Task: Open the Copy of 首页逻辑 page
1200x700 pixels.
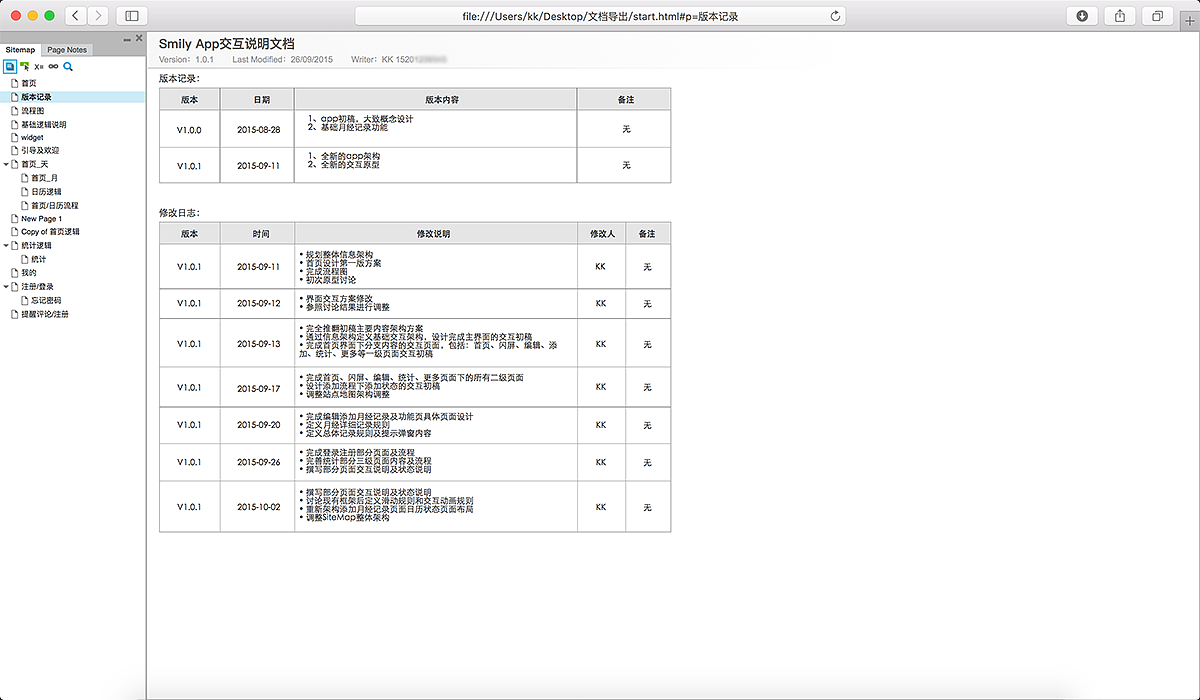Action: click(50, 232)
